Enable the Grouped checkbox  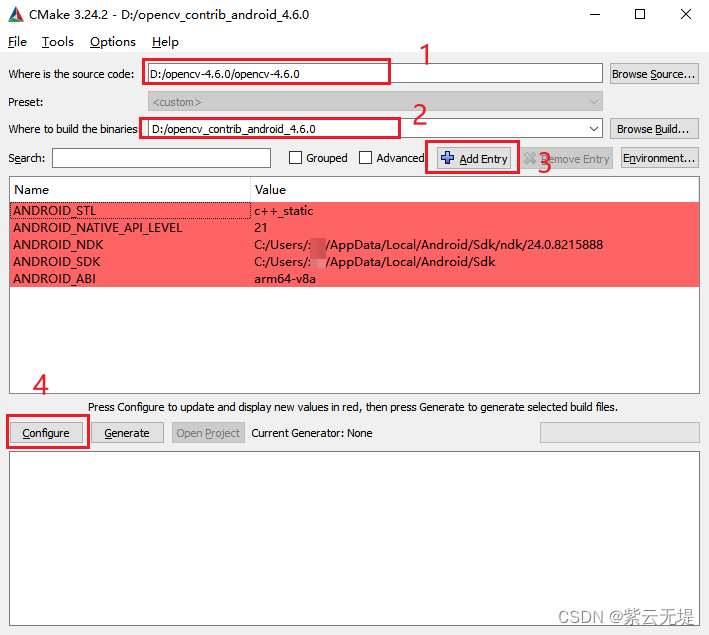295,158
